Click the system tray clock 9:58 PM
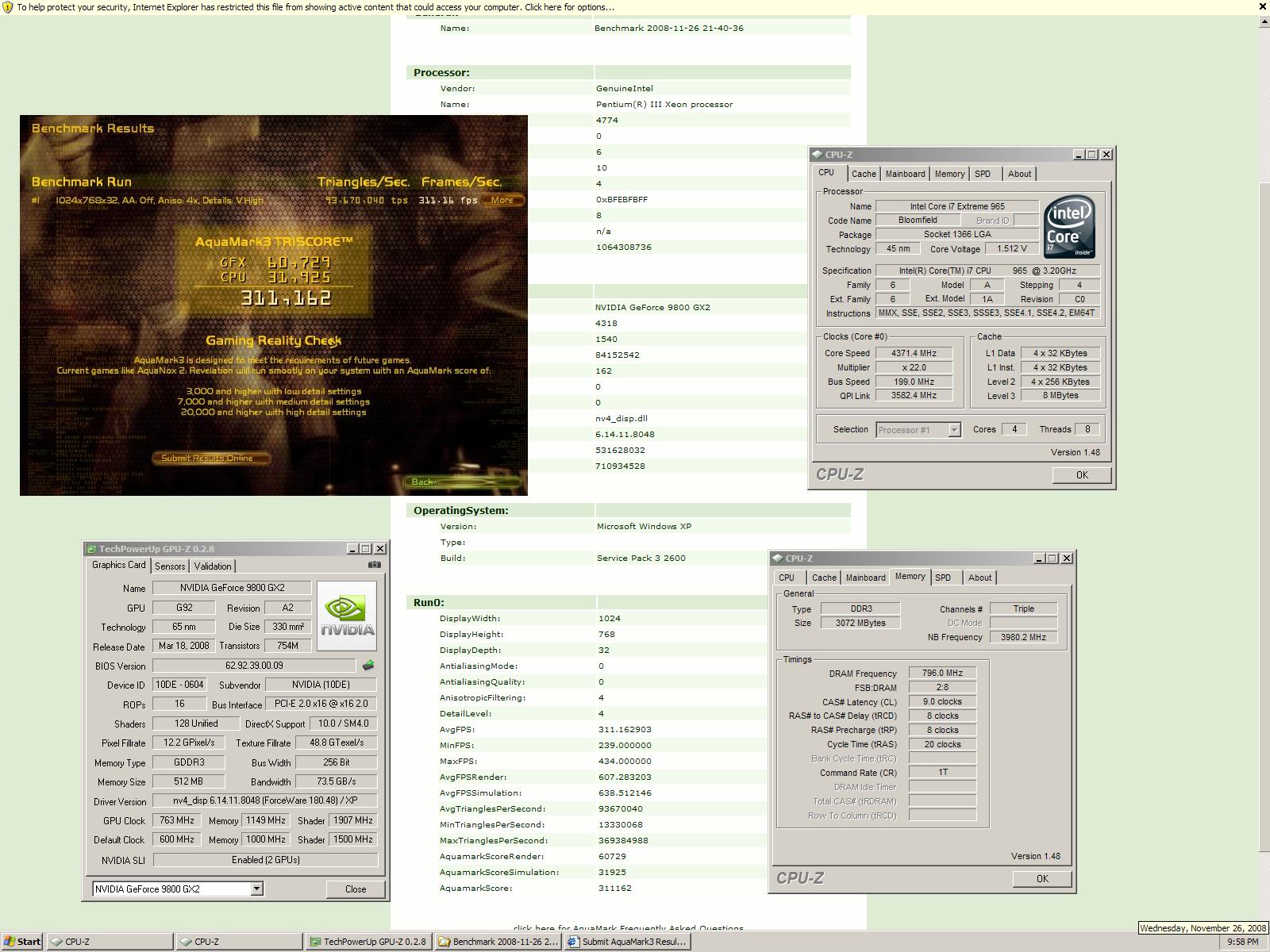 coord(1242,942)
